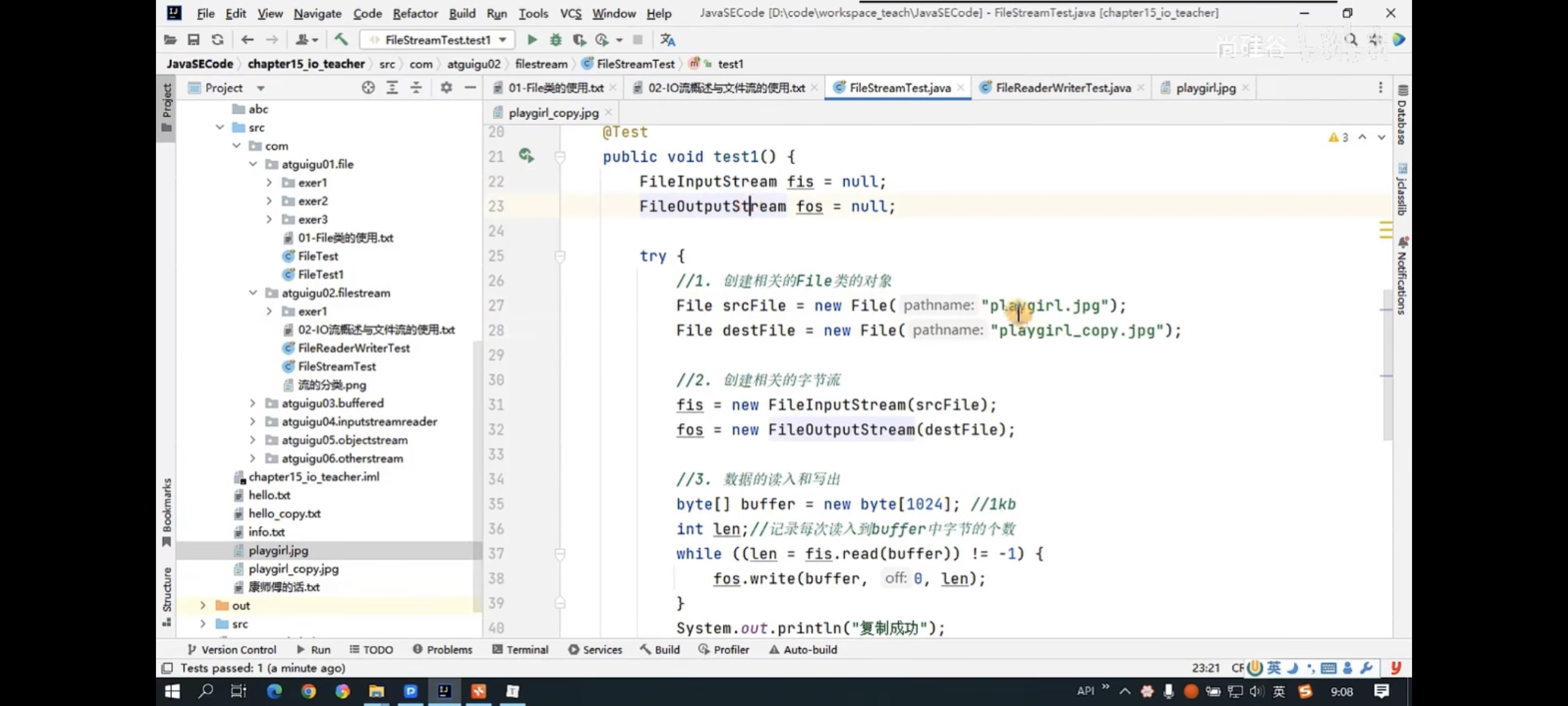Click the translate icon in toolbar

pyautogui.click(x=667, y=40)
